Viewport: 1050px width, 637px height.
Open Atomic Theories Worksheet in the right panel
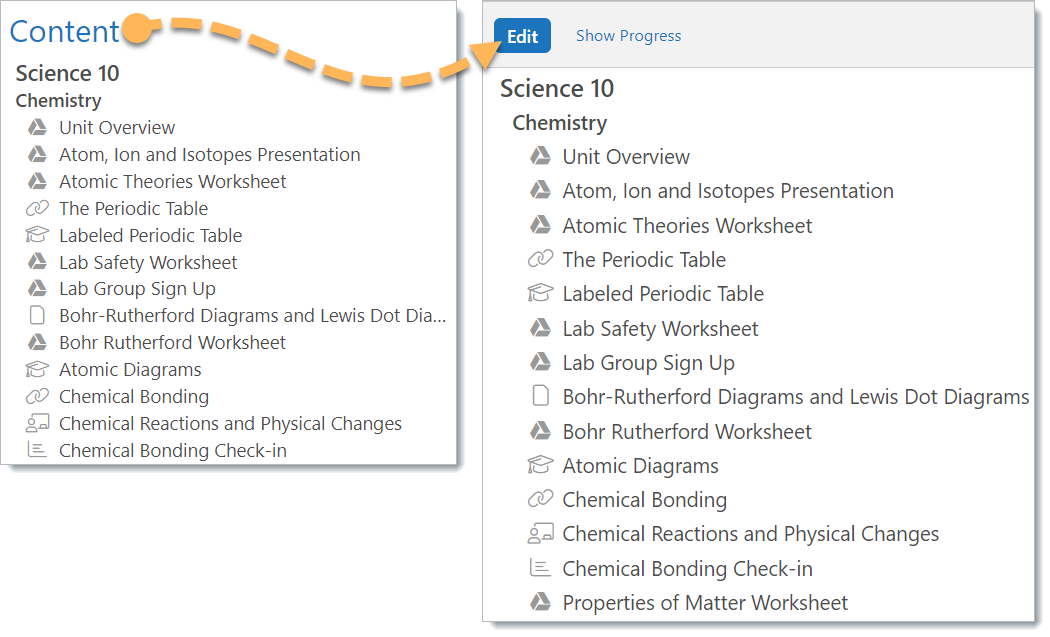(x=687, y=226)
